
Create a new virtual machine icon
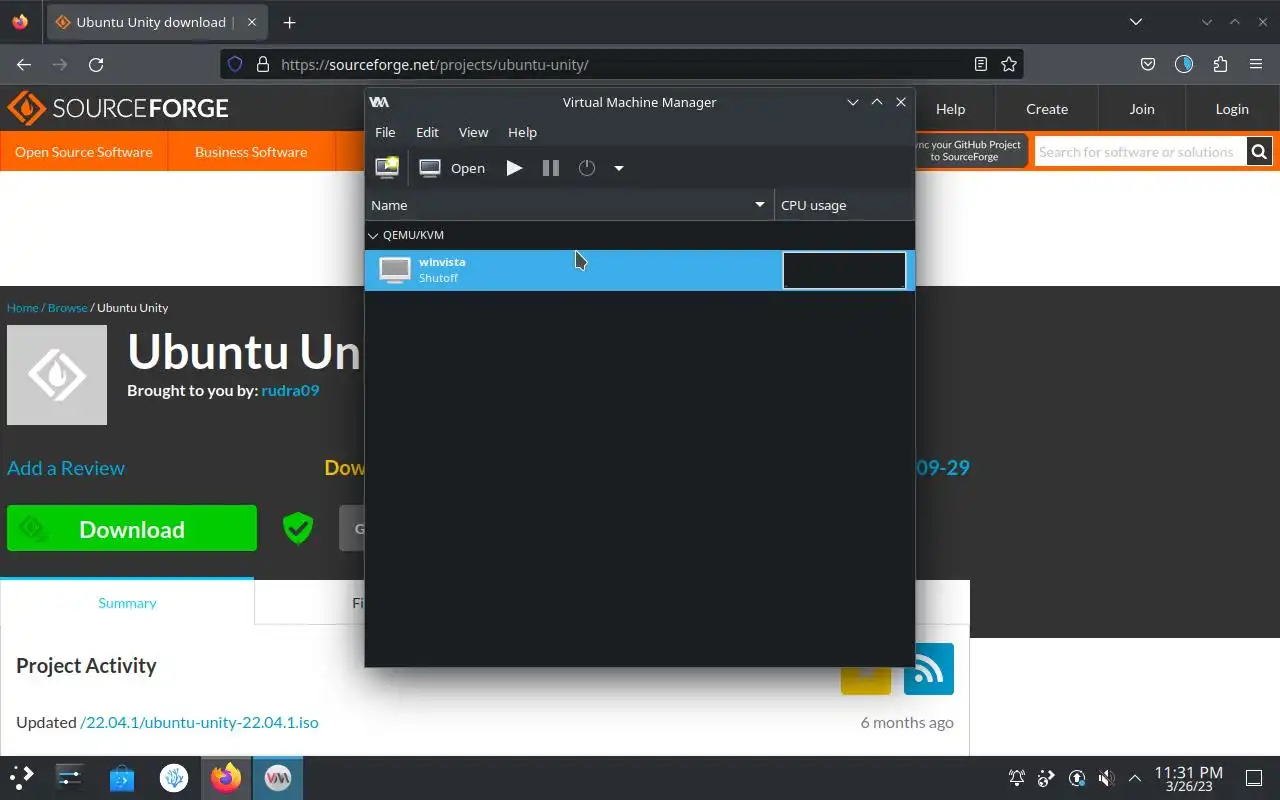387,168
